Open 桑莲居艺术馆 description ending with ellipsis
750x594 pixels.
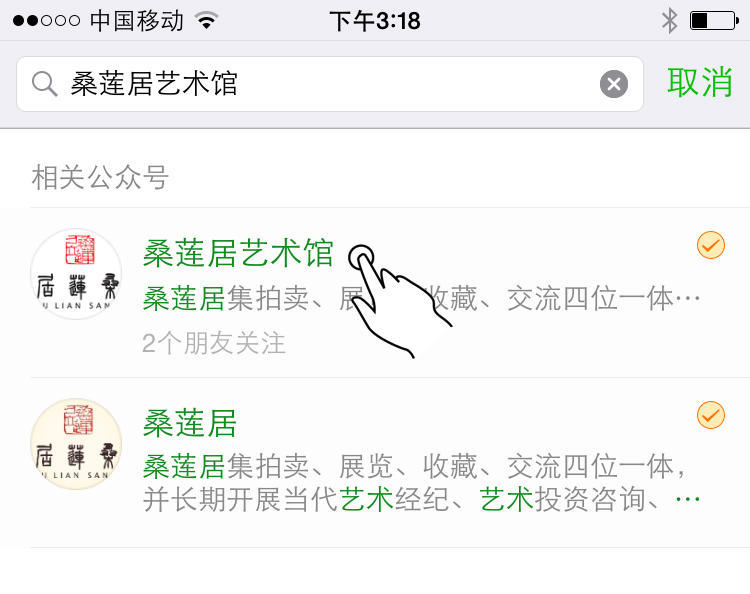pyautogui.click(x=421, y=298)
